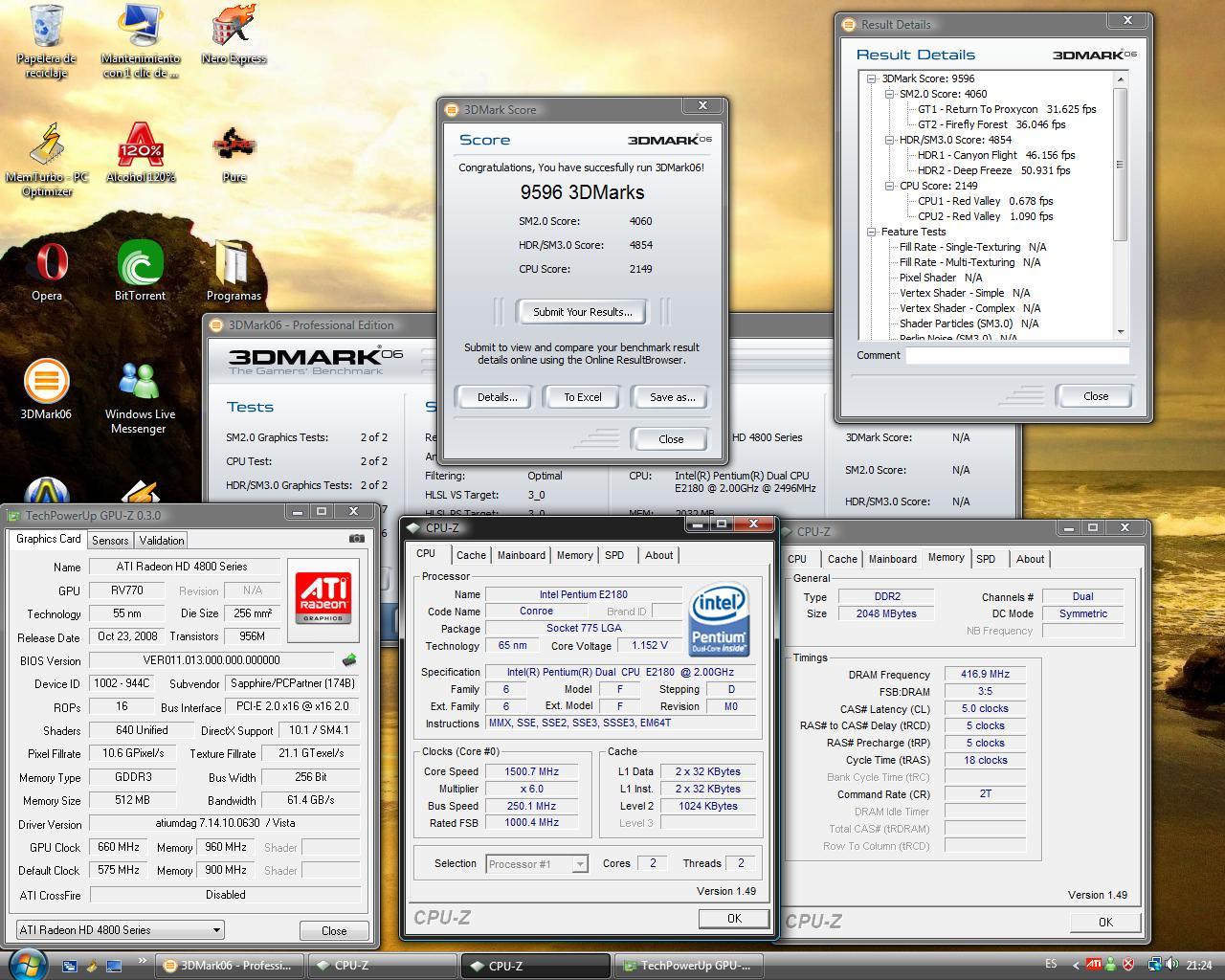1225x980 pixels.
Task: Click the GPU-Z screenshot camera icon
Action: [x=356, y=539]
